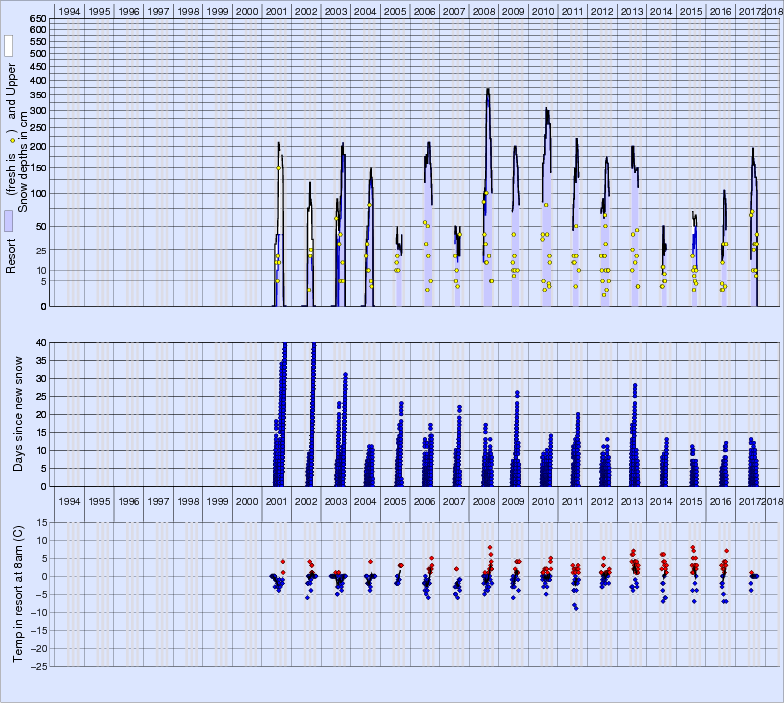Click the 2003 days-since-snow column peak
Viewport: 784px width, 703px height.
click(x=345, y=374)
